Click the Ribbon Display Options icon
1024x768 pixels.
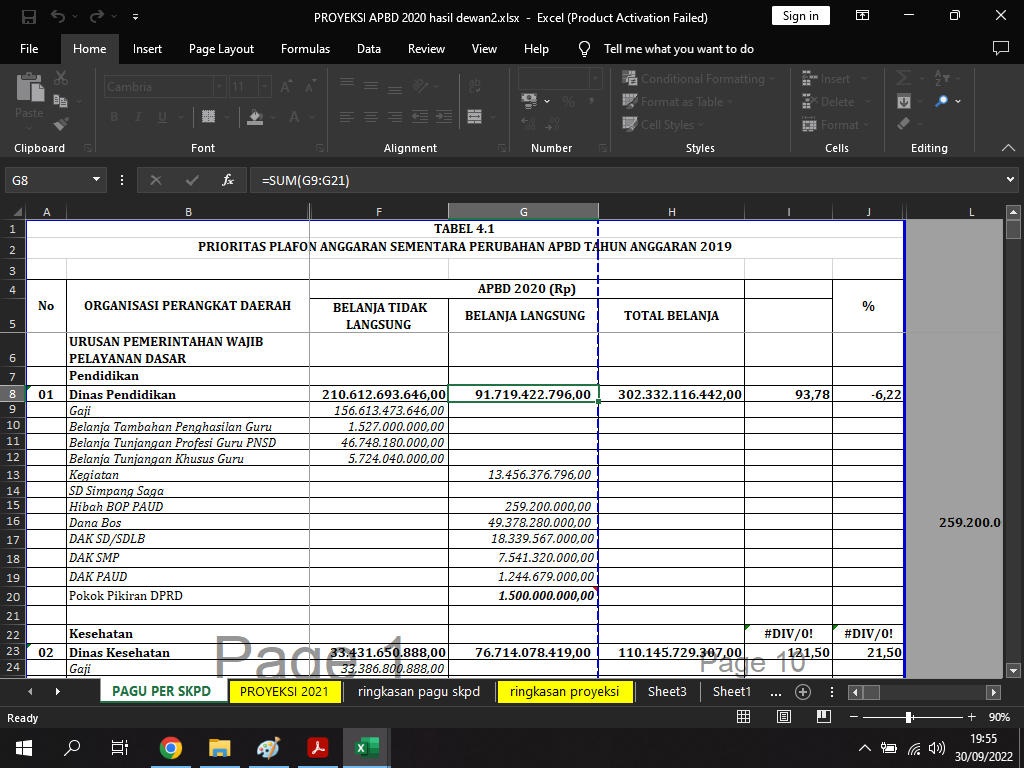pyautogui.click(x=862, y=17)
